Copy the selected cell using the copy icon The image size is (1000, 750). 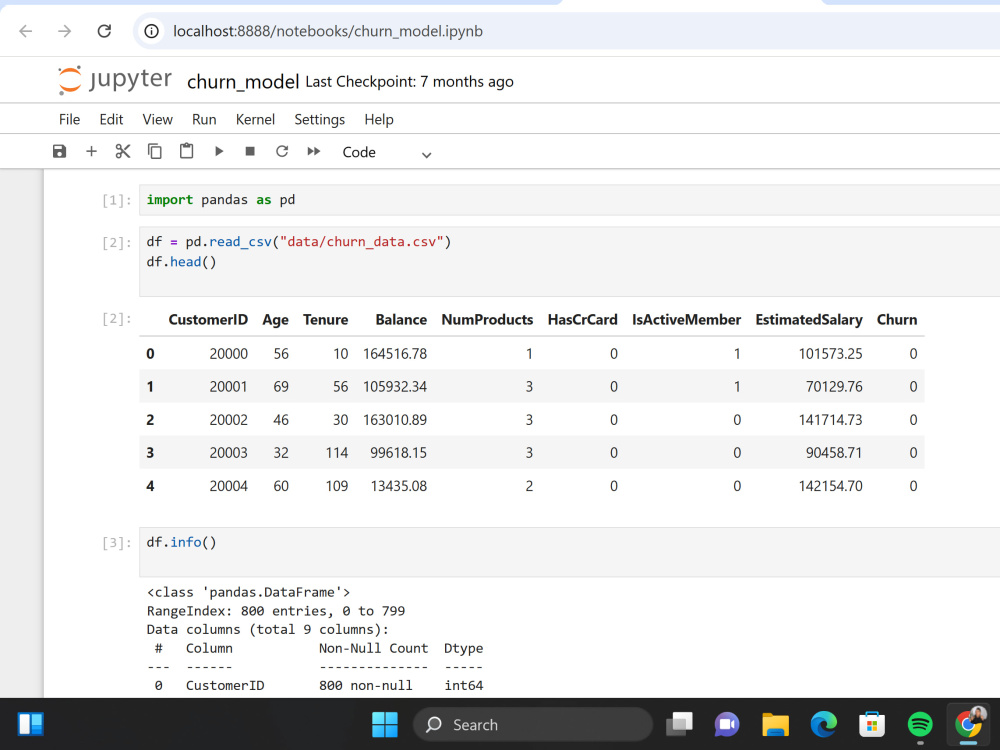click(x=154, y=151)
